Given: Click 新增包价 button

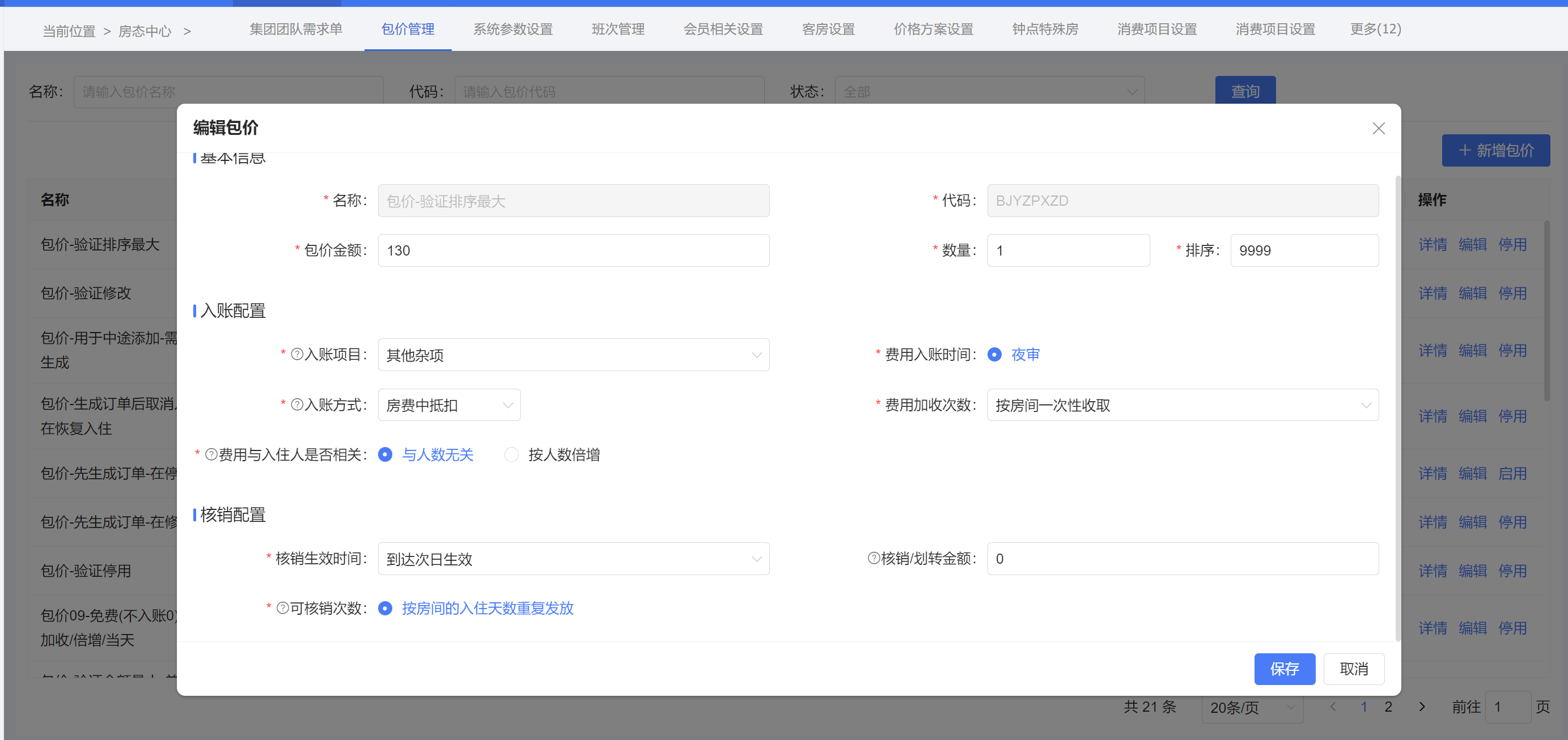Looking at the screenshot, I should (x=1495, y=150).
